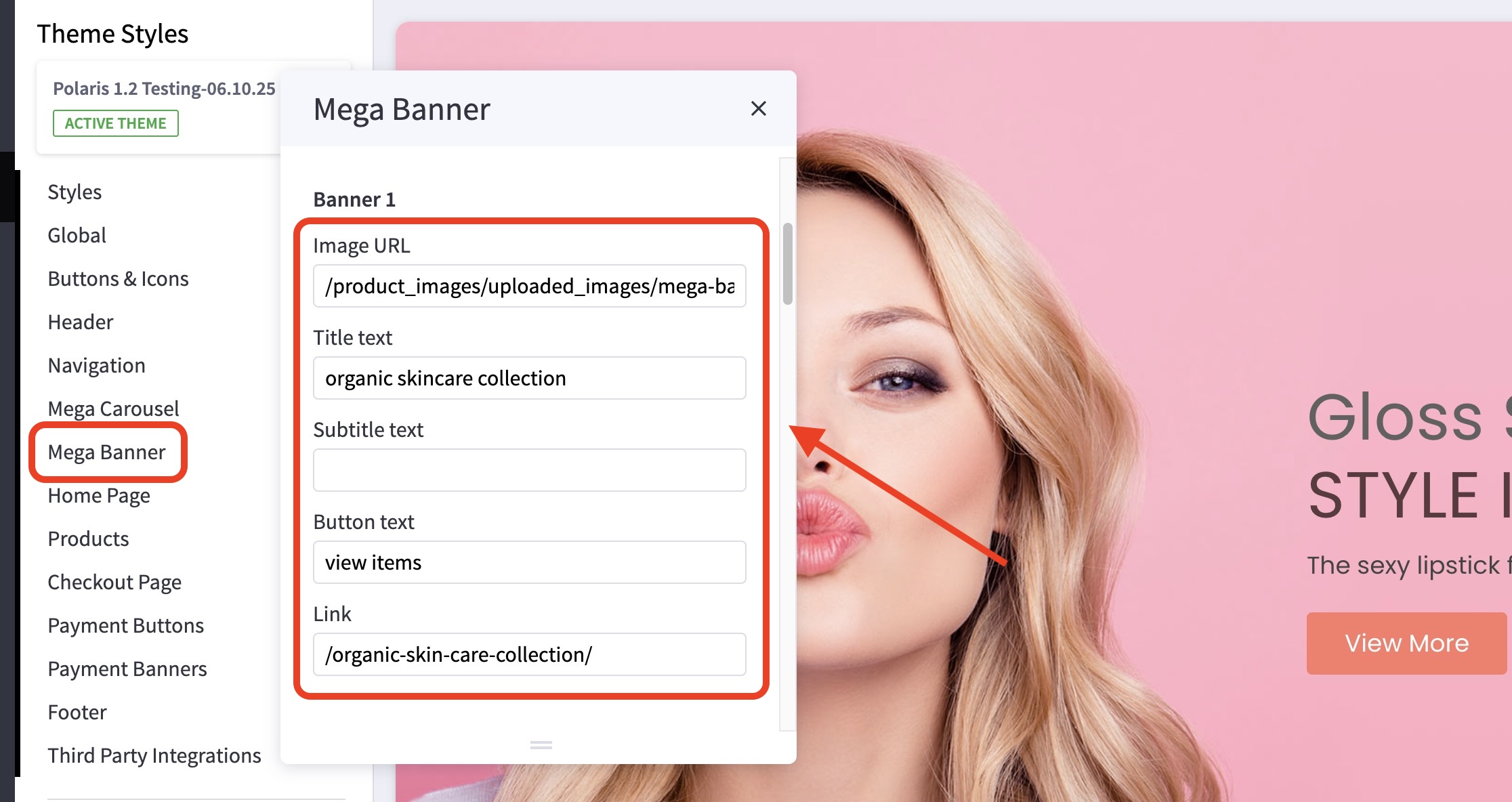Close the Mega Banner panel
1512x802 pixels.
pyautogui.click(x=758, y=108)
